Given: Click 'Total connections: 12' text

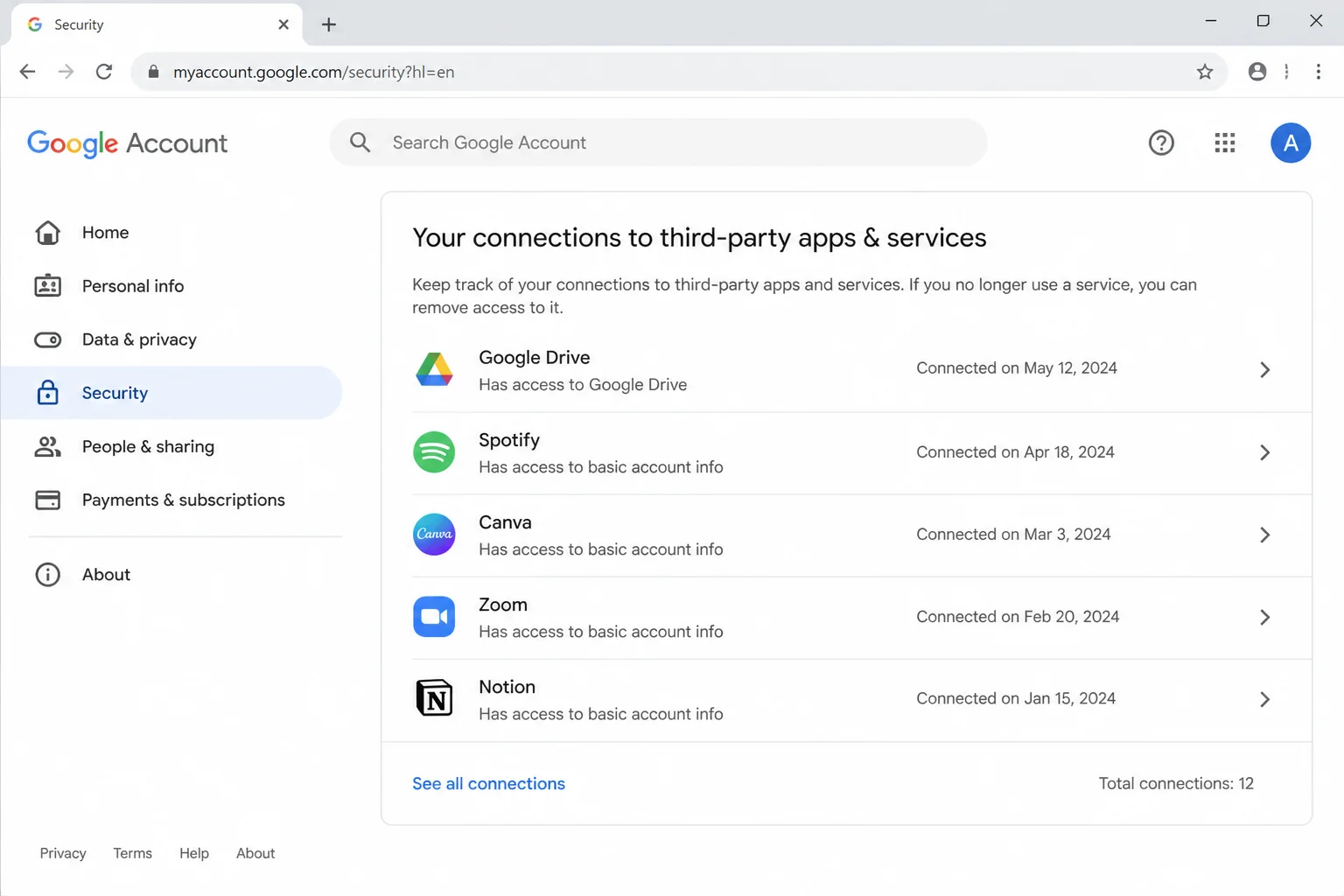Looking at the screenshot, I should (1176, 783).
